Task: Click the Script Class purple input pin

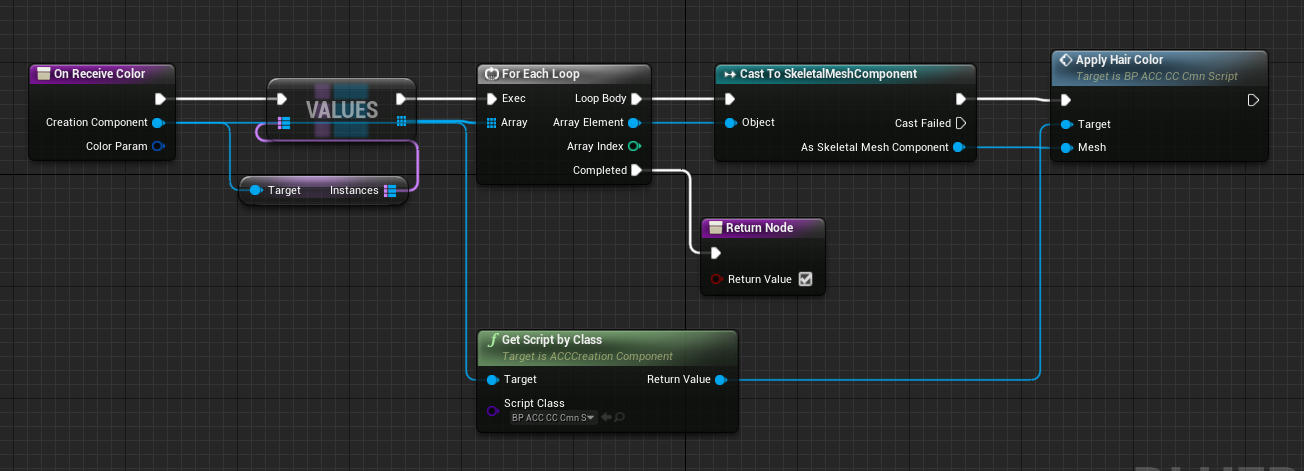Action: (x=492, y=410)
